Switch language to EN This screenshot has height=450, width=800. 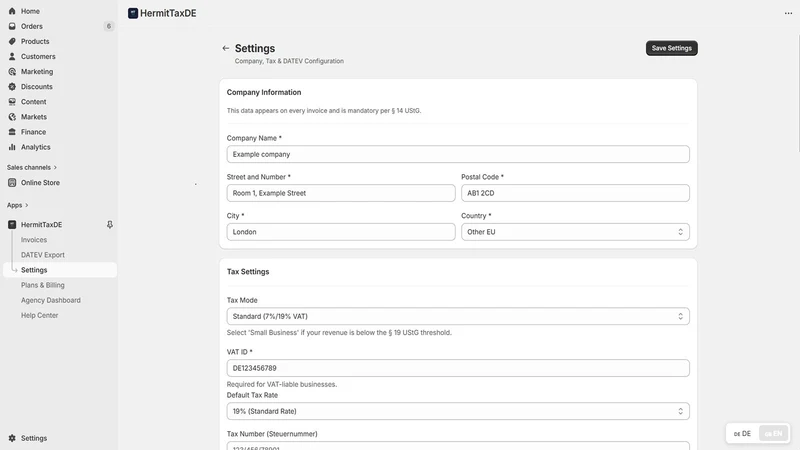(773, 434)
